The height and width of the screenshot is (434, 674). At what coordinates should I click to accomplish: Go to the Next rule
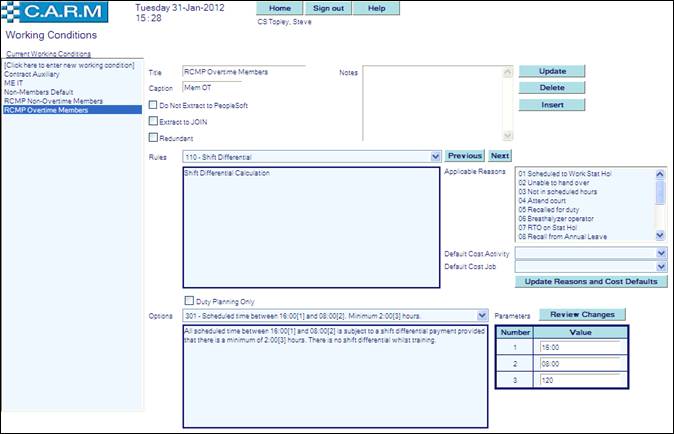point(500,156)
